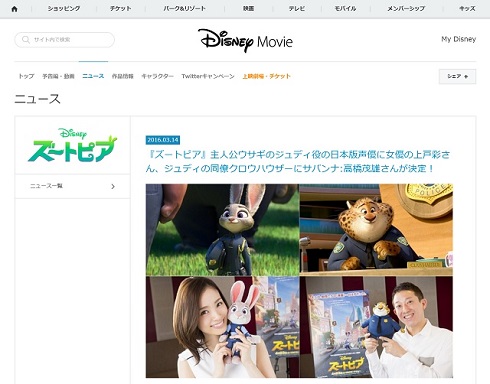Click the Judy rabbit movie still
The height and width of the screenshot is (384, 490).
222,230
